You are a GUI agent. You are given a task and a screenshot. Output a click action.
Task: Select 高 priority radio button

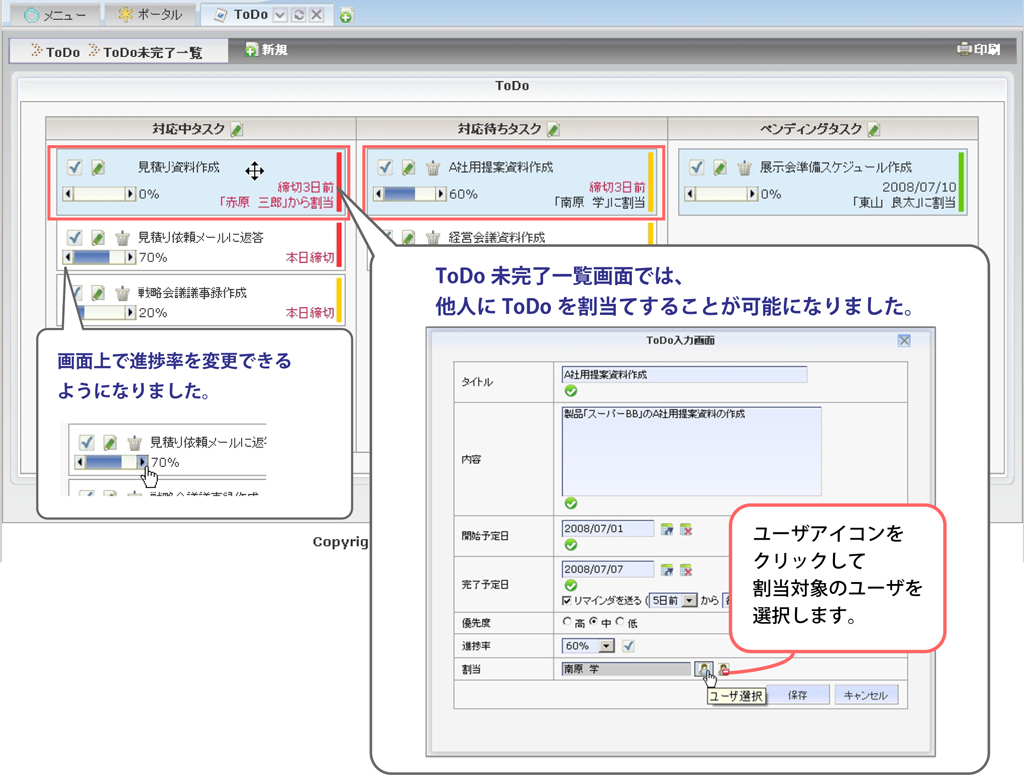click(x=567, y=622)
